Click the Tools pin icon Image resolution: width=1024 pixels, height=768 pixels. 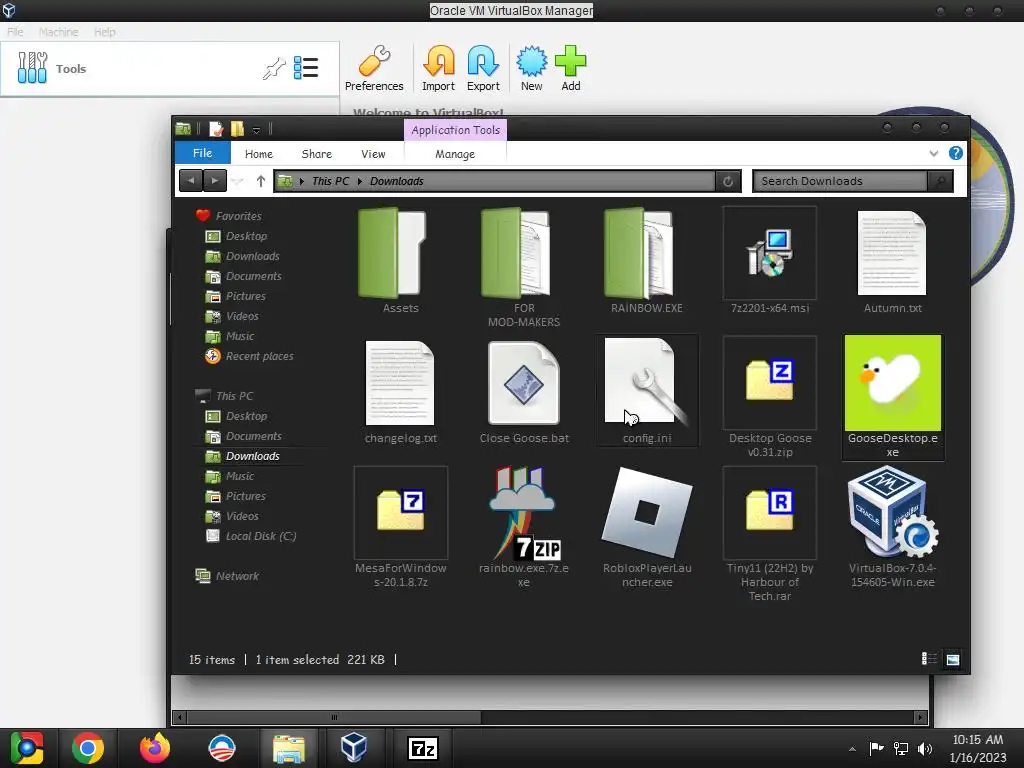tap(274, 69)
